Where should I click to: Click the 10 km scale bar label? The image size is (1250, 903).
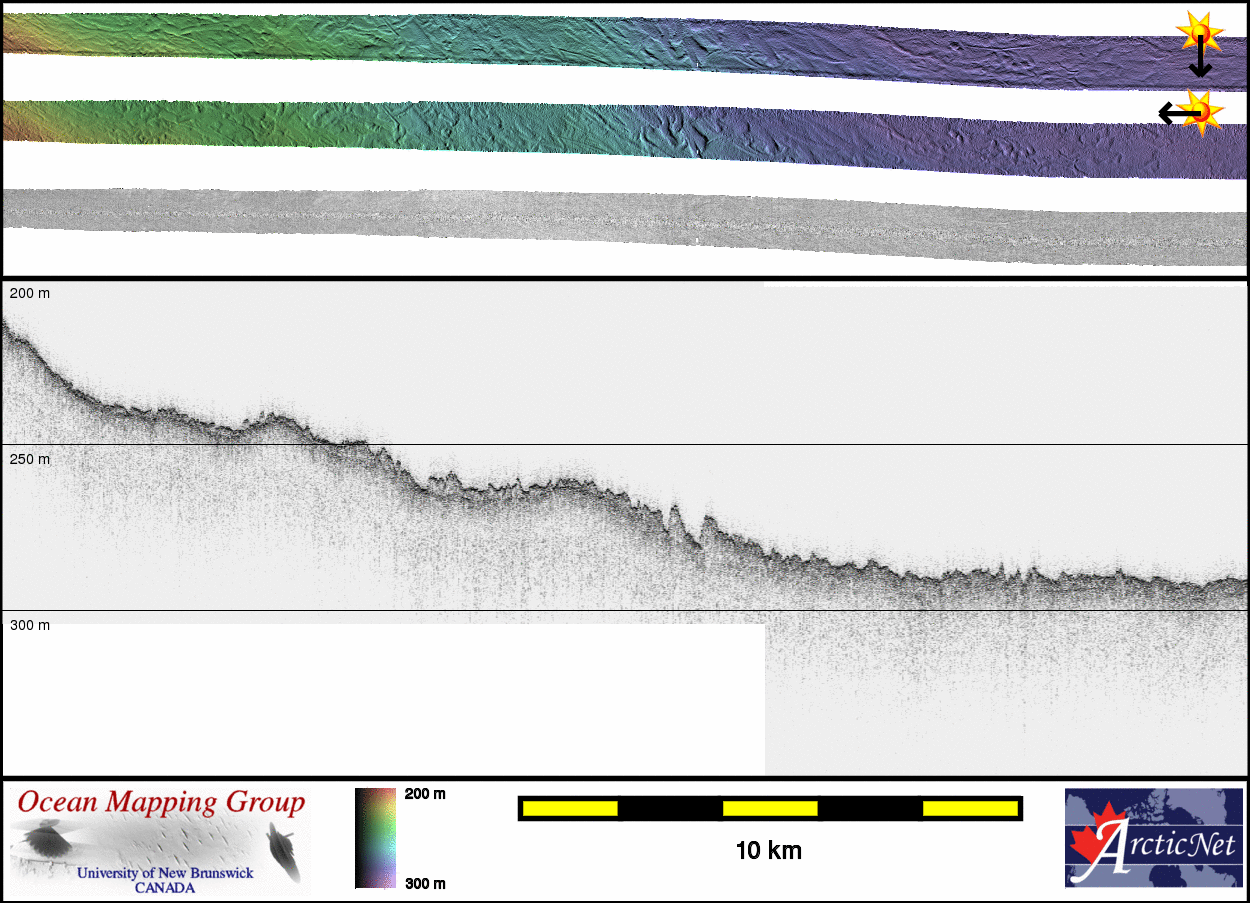click(x=768, y=851)
